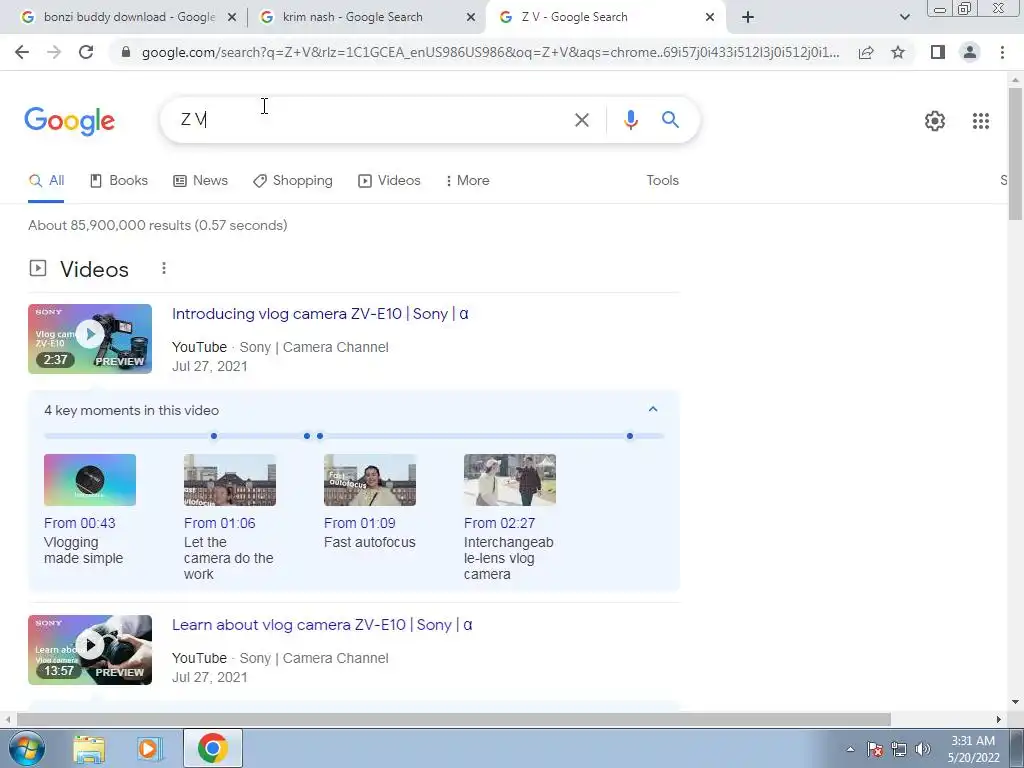Open the Chrome side panel icon

click(938, 52)
